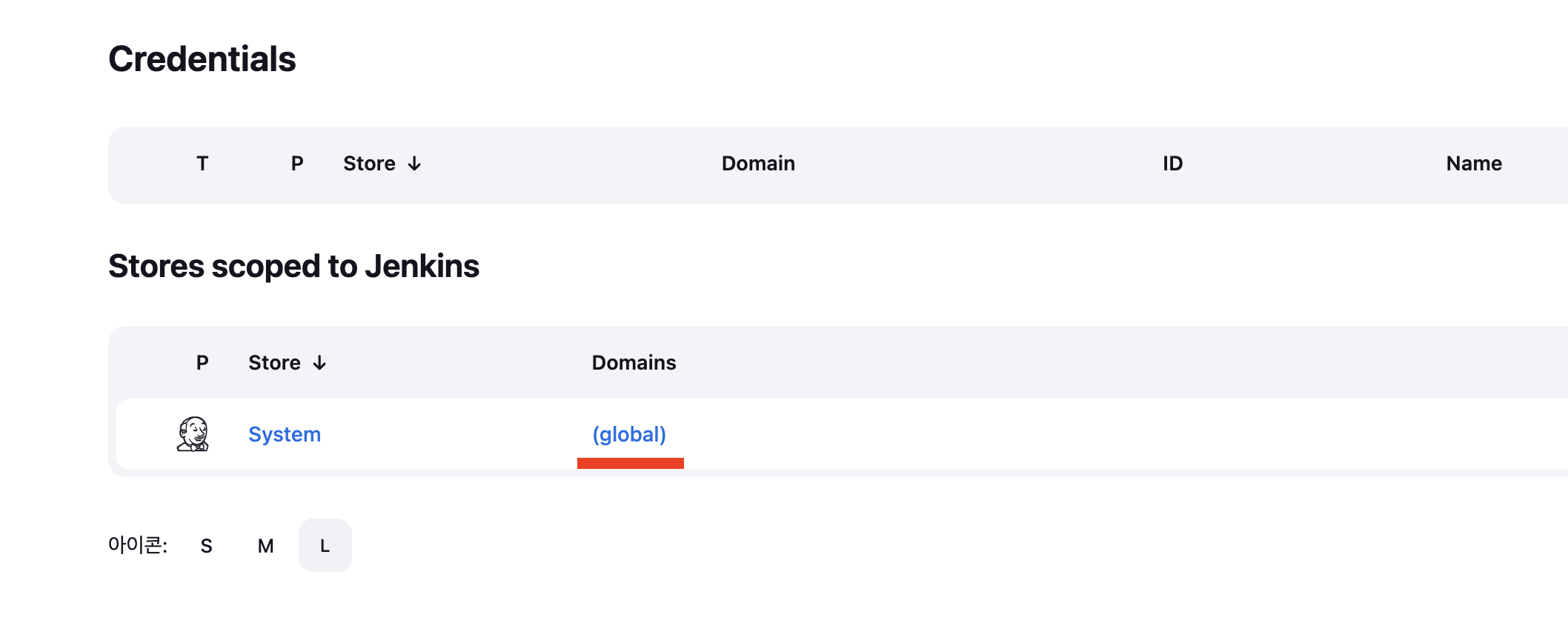This screenshot has height=643, width=1568.
Task: Select small icon size S
Action: click(207, 546)
